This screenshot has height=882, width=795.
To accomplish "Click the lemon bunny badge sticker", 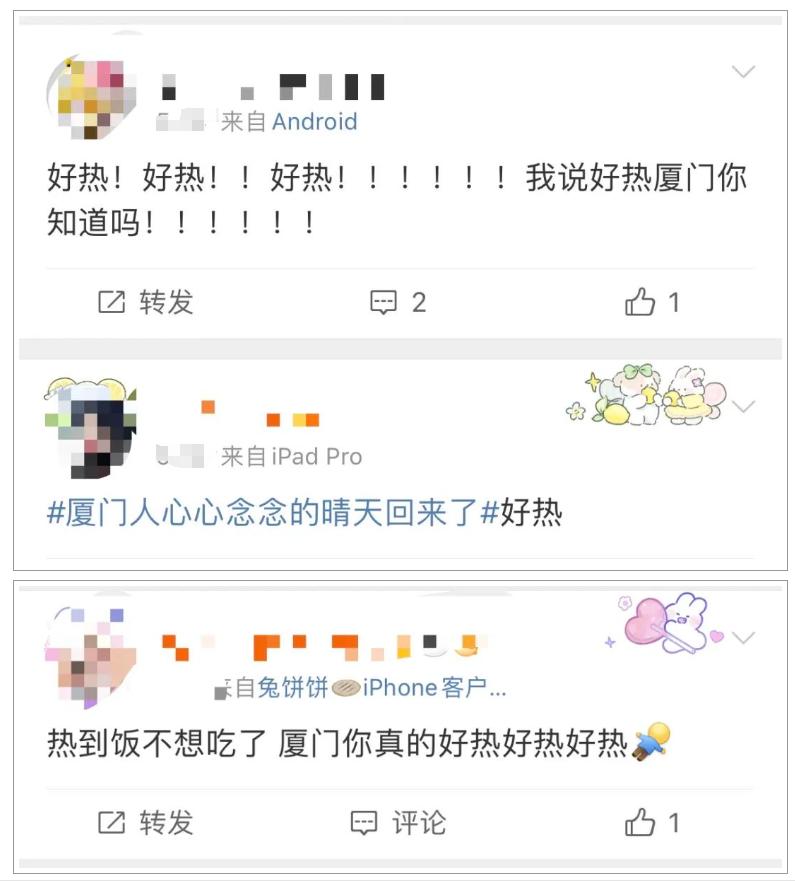I will [x=646, y=394].
